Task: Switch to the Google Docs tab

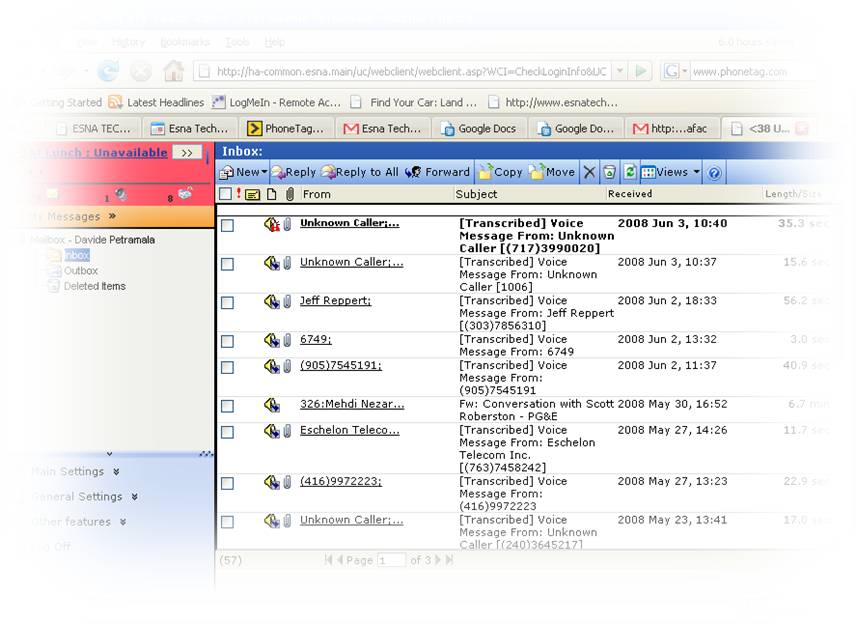Action: click(480, 129)
